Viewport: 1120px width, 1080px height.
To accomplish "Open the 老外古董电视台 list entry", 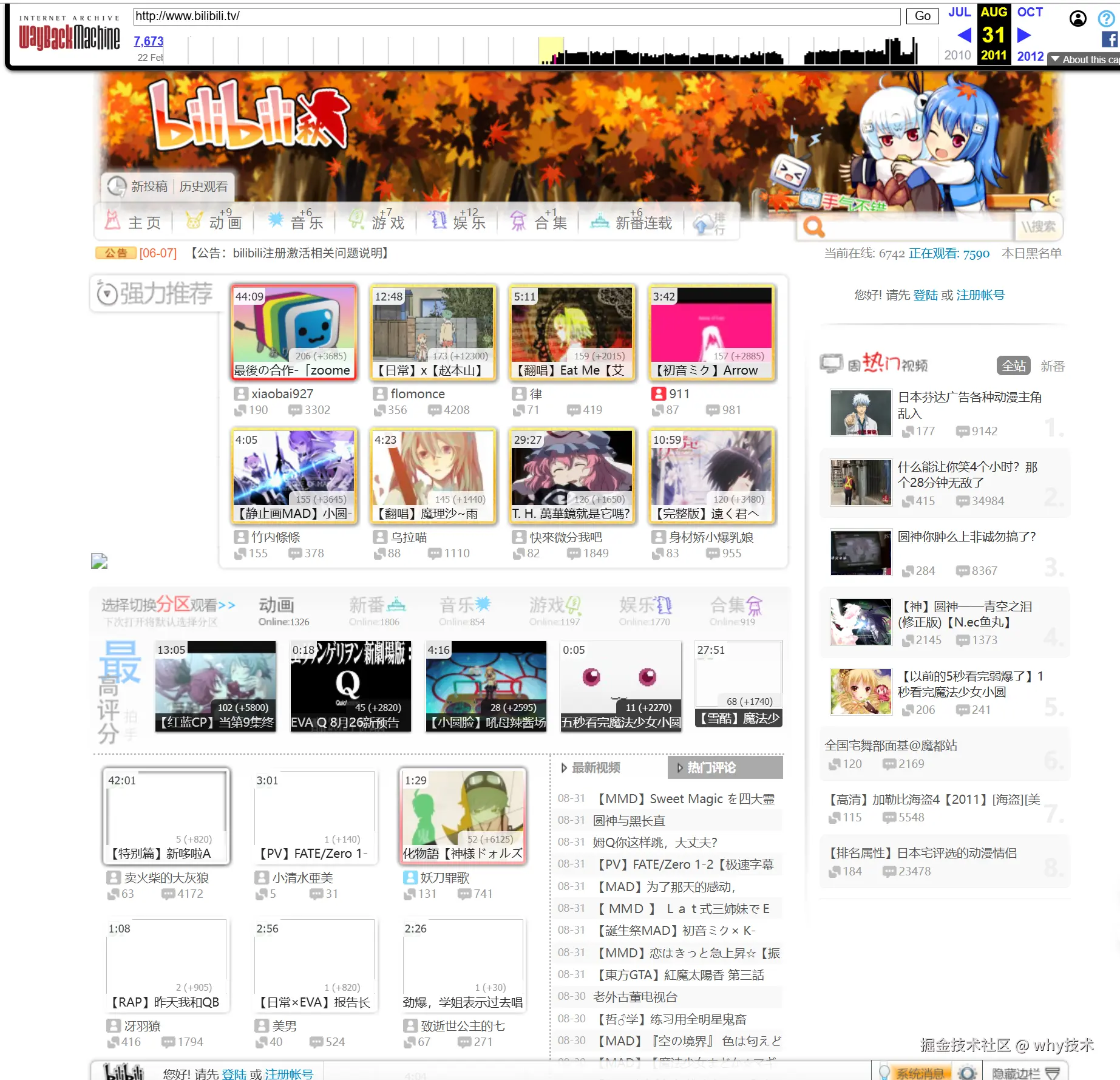I will pyautogui.click(x=635, y=997).
